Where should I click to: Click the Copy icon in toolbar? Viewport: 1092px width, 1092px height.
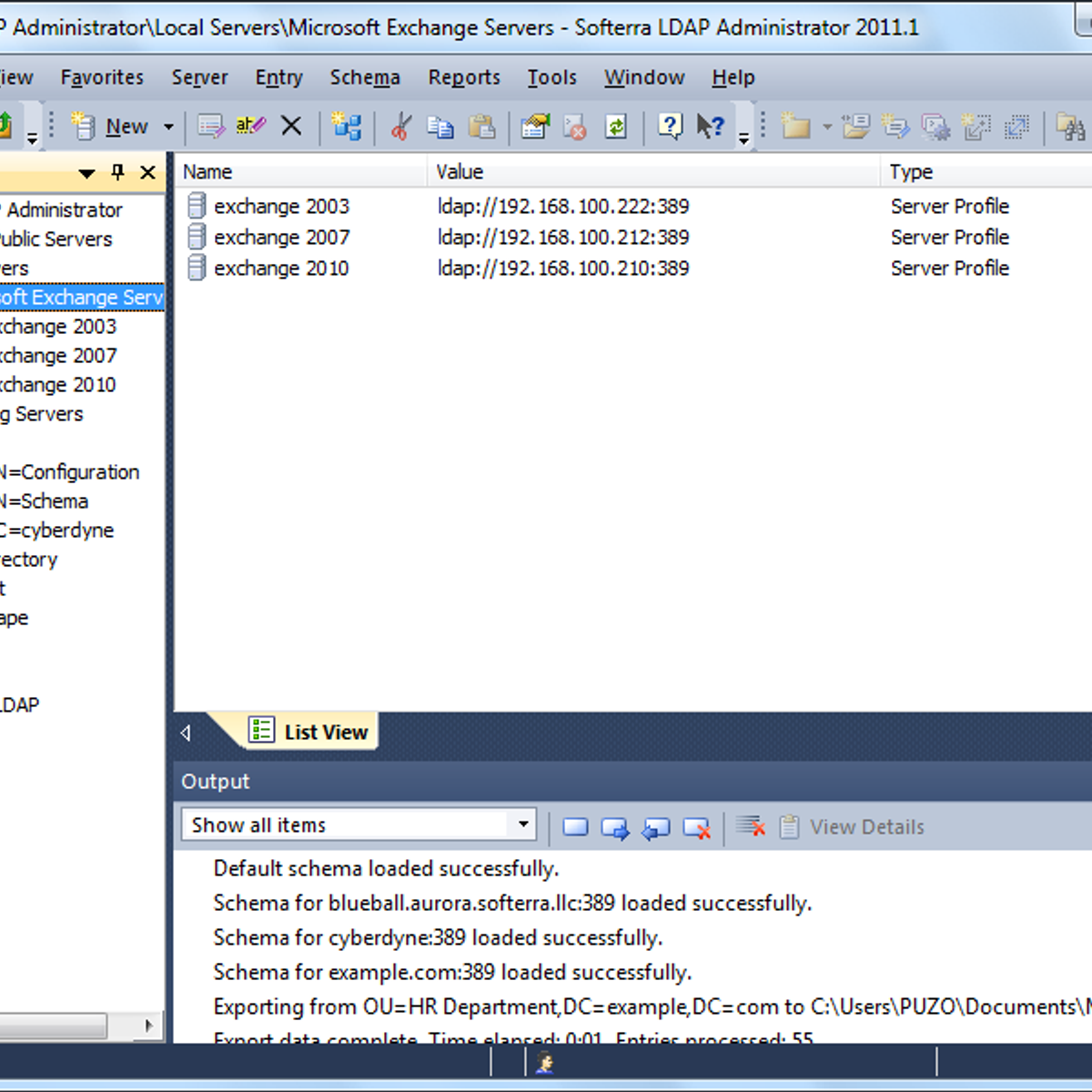click(x=440, y=126)
